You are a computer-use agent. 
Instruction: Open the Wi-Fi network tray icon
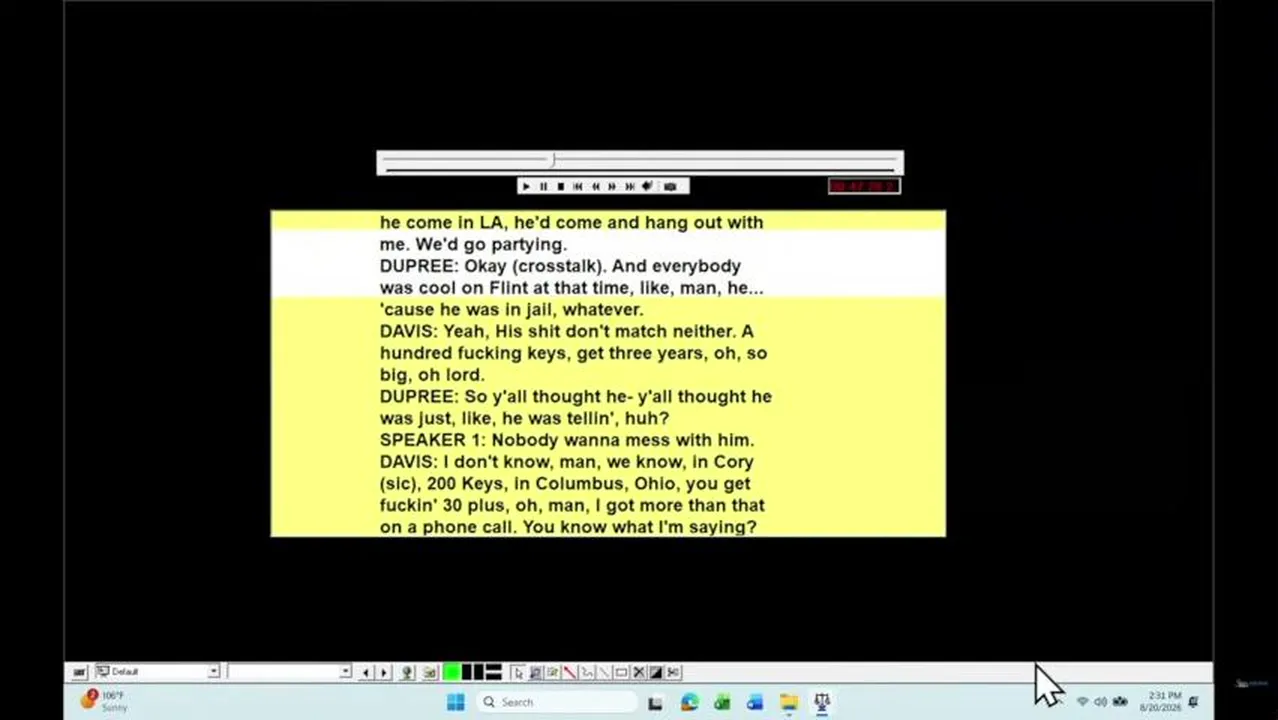point(1082,702)
